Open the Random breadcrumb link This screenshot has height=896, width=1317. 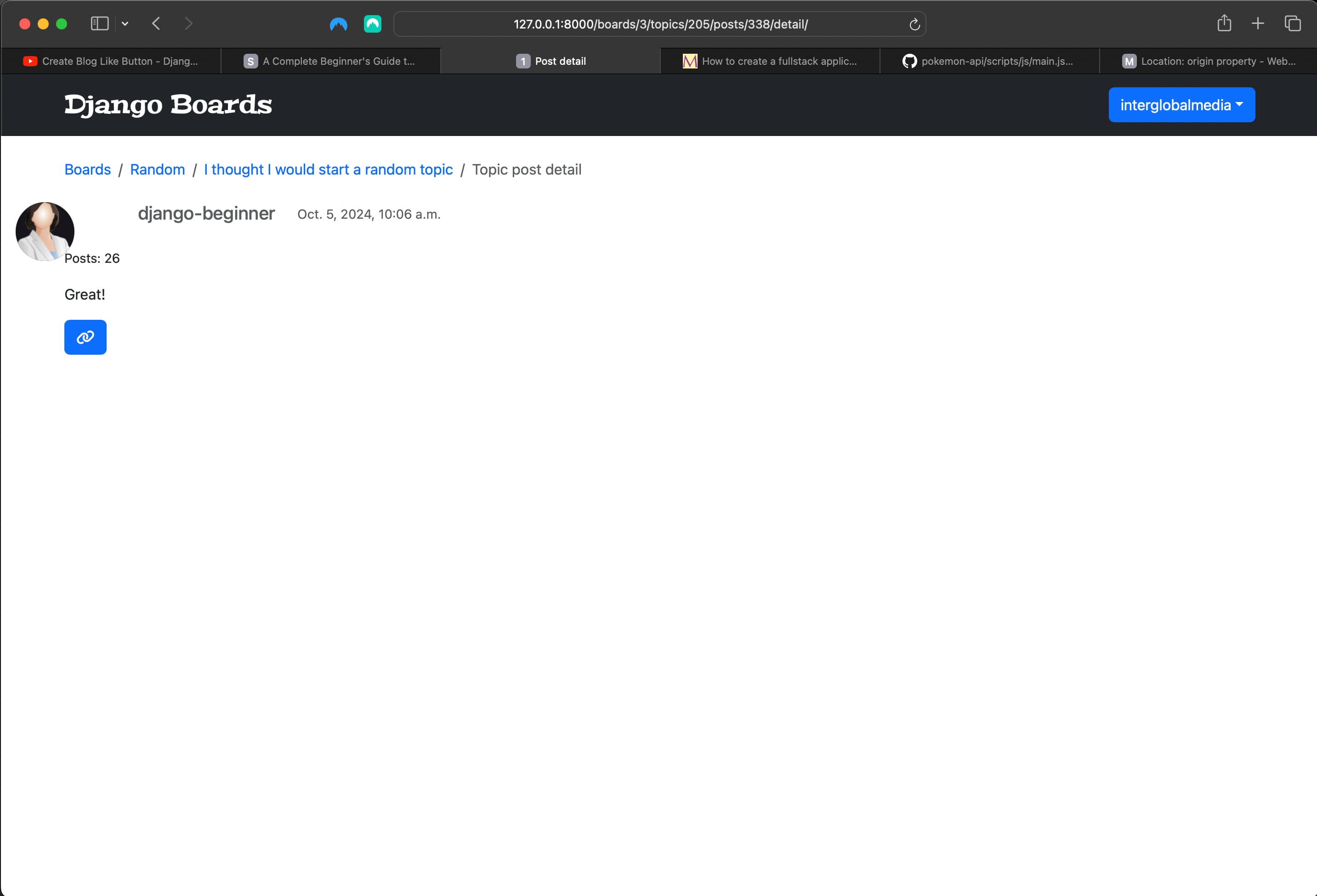click(158, 170)
